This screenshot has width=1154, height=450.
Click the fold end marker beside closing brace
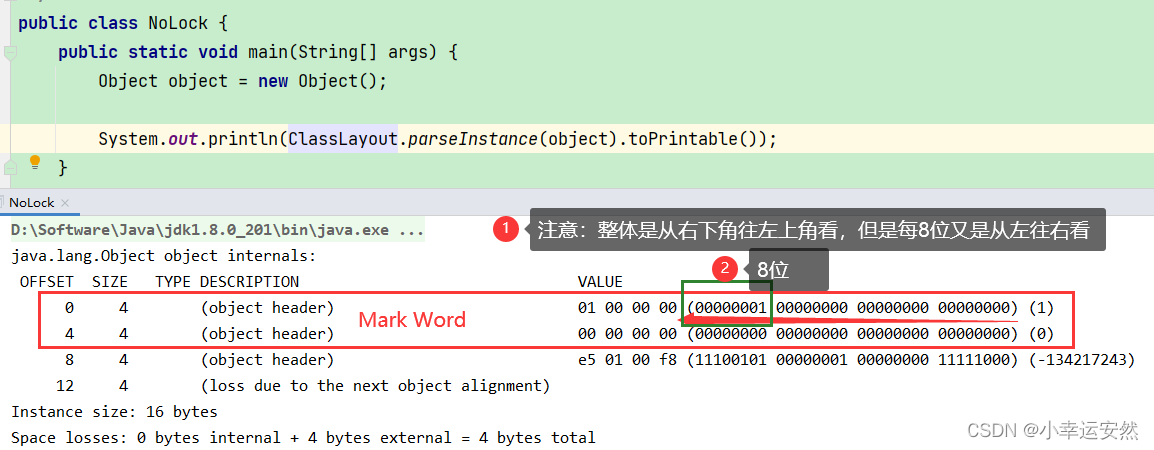pos(10,167)
